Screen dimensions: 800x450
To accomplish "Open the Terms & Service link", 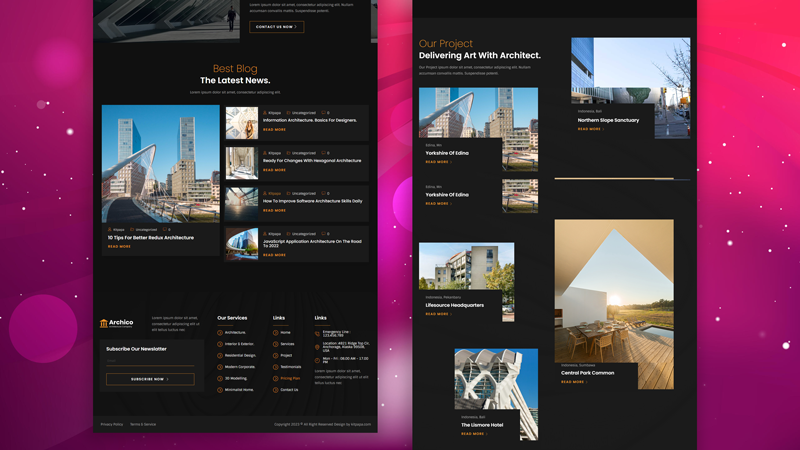I will 143,424.
